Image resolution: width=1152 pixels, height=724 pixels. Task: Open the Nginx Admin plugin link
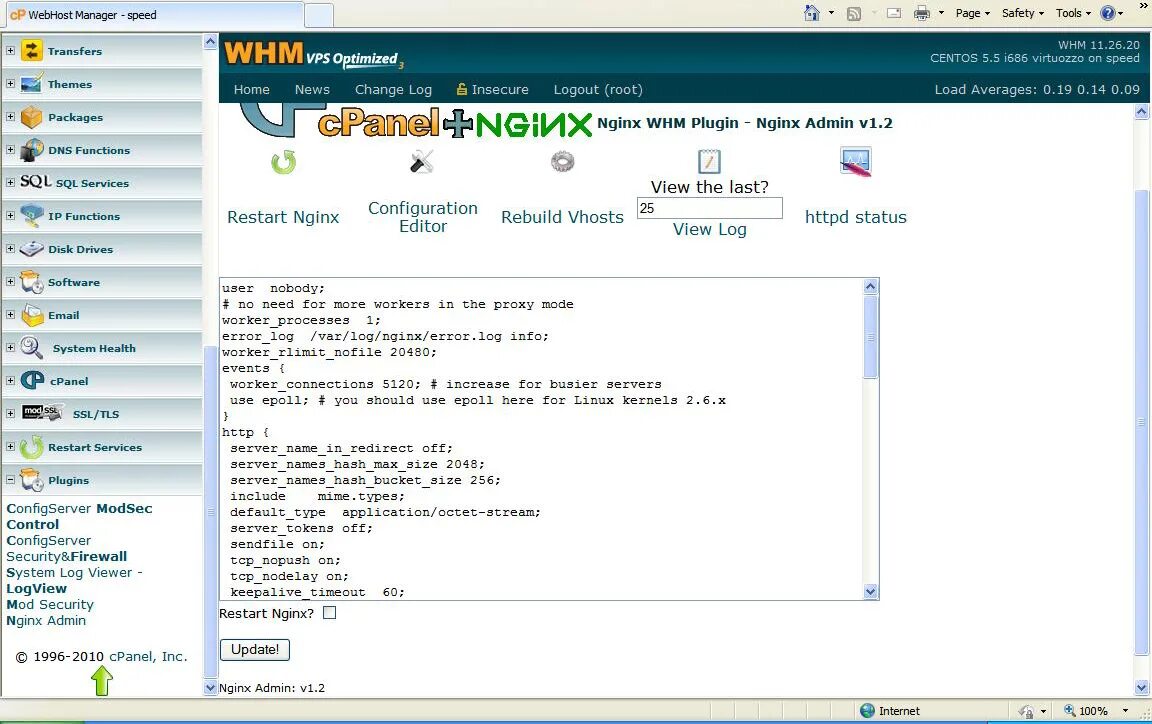(46, 620)
